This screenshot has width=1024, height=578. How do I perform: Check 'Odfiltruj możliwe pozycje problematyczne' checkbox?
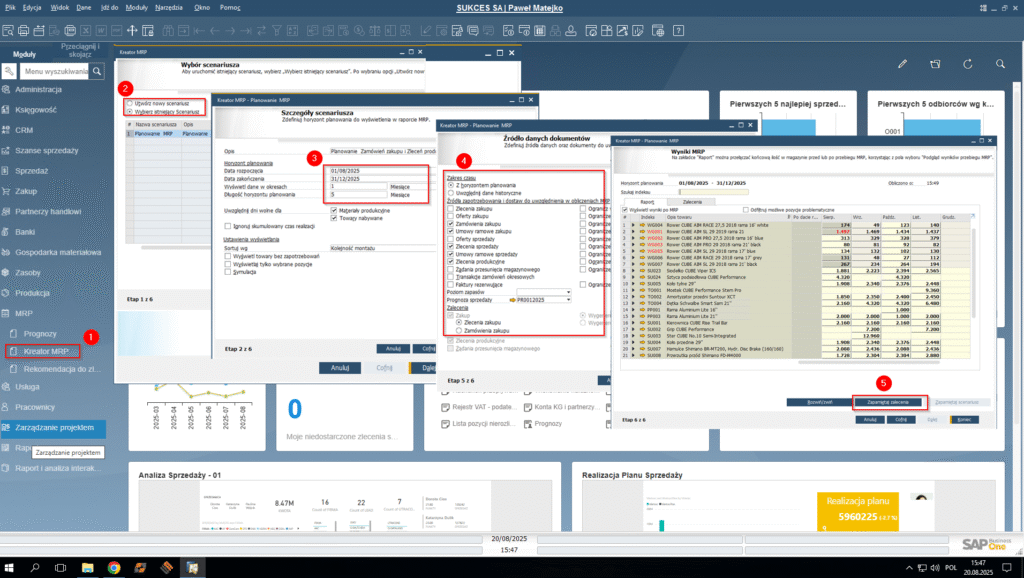click(x=746, y=210)
